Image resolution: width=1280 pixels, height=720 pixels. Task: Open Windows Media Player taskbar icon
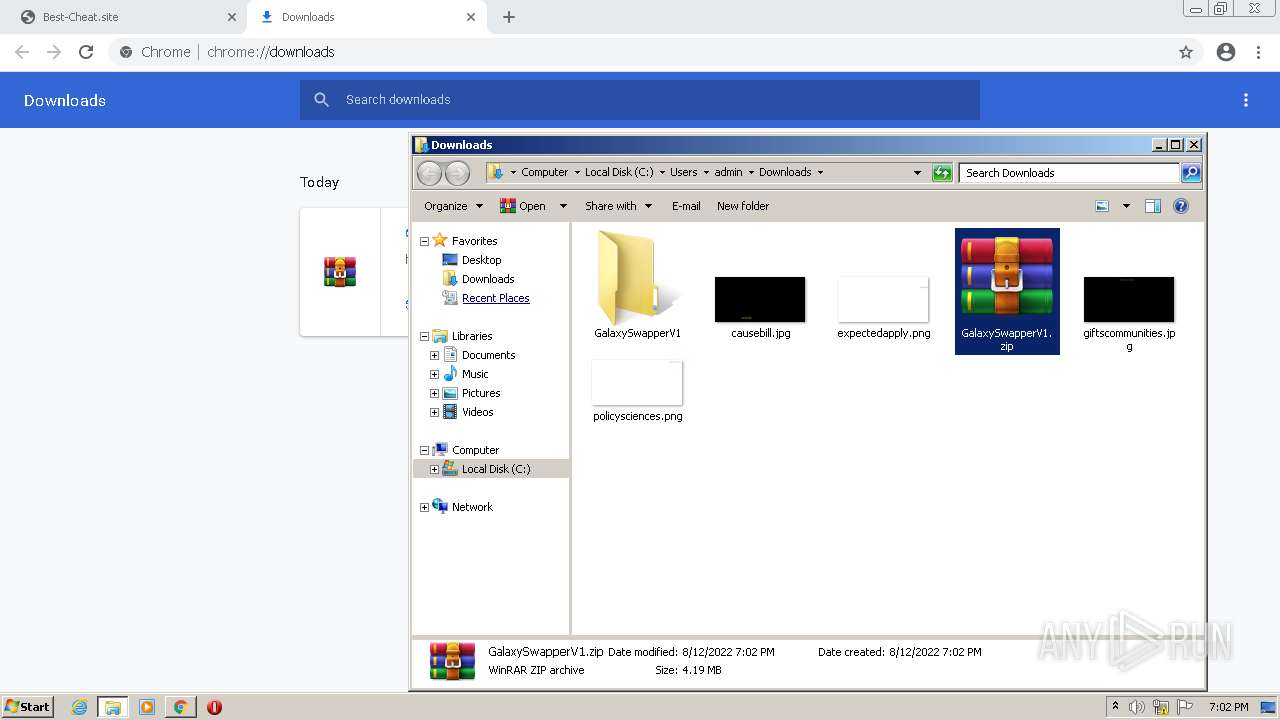[x=147, y=707]
